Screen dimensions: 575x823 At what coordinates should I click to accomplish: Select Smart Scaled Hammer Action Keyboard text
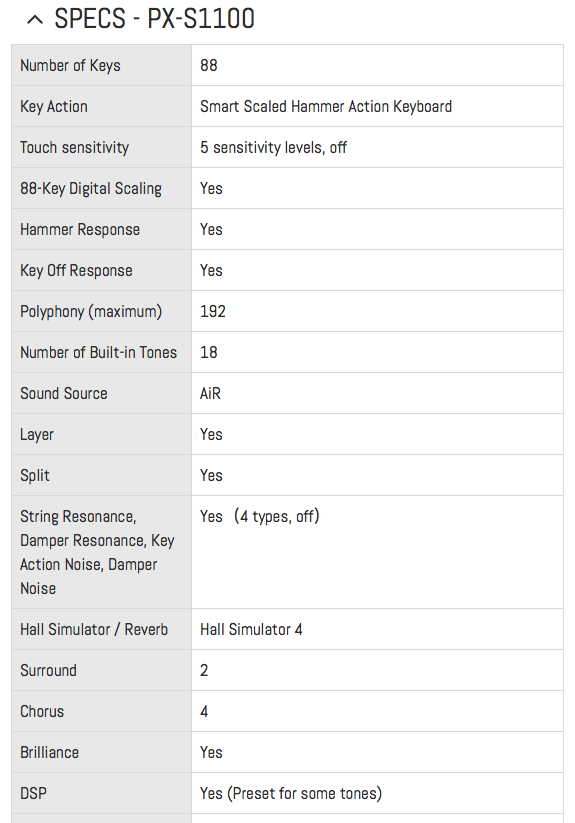pyautogui.click(x=326, y=107)
